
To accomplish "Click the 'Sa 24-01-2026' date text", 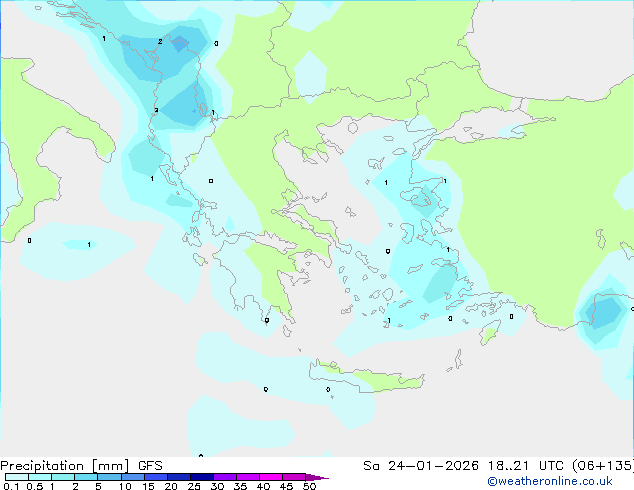I will [x=421, y=466].
